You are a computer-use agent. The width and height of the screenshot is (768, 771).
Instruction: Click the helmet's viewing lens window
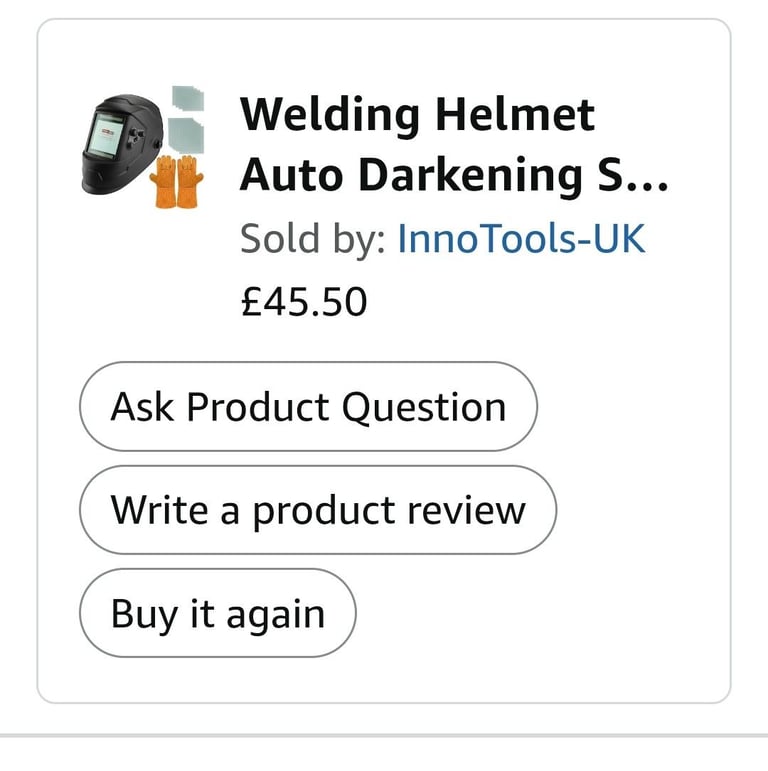coord(105,135)
